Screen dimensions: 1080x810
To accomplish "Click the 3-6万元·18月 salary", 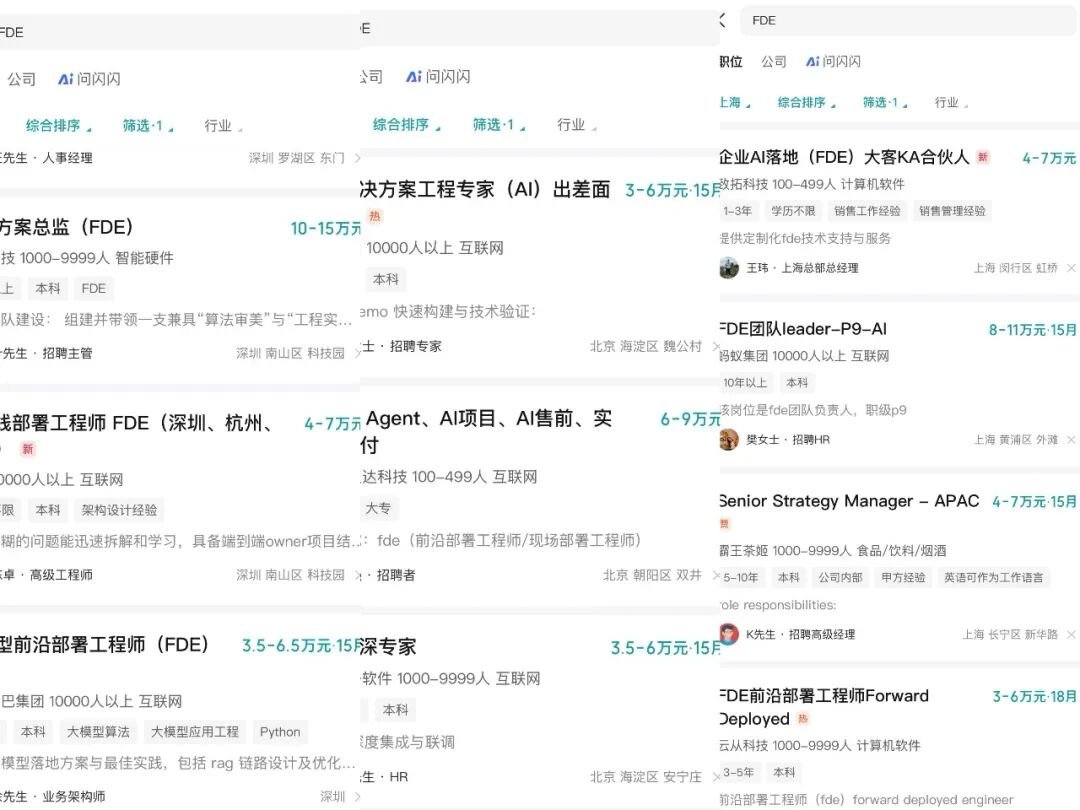I will click(x=1034, y=696).
